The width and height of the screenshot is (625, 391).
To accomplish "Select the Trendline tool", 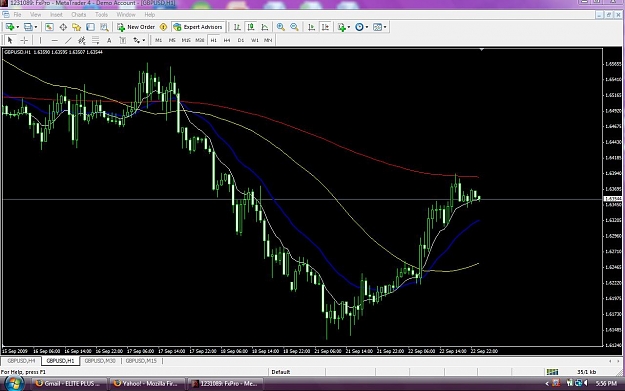I will 68,40.
